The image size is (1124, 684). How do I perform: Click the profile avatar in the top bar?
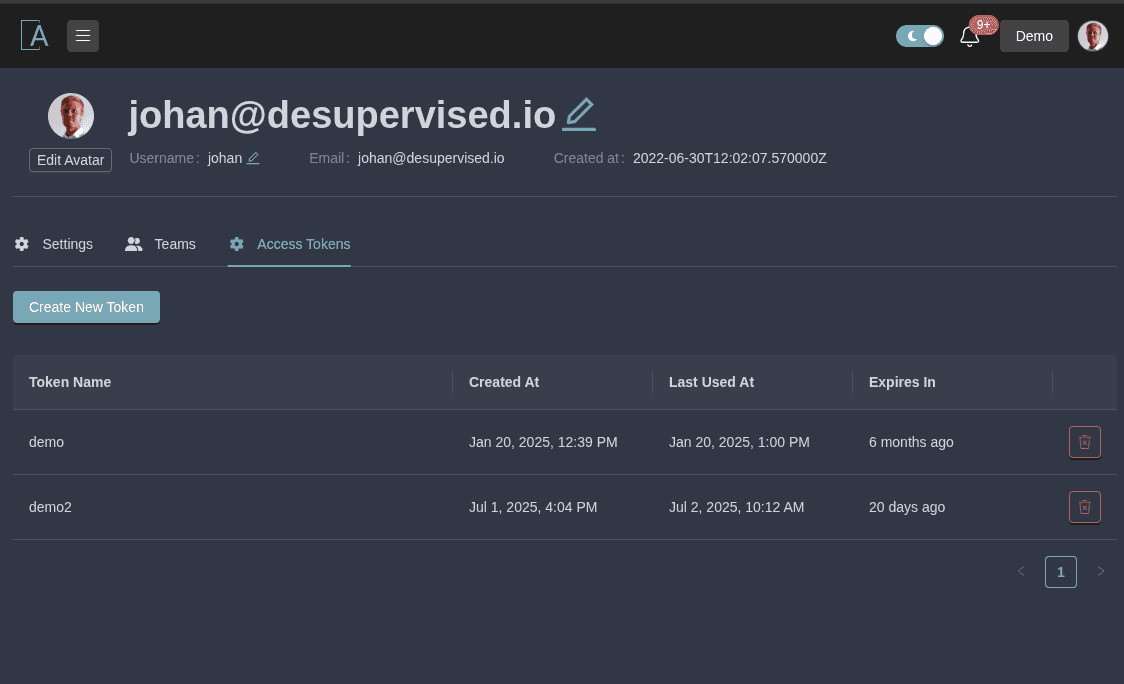click(1093, 36)
